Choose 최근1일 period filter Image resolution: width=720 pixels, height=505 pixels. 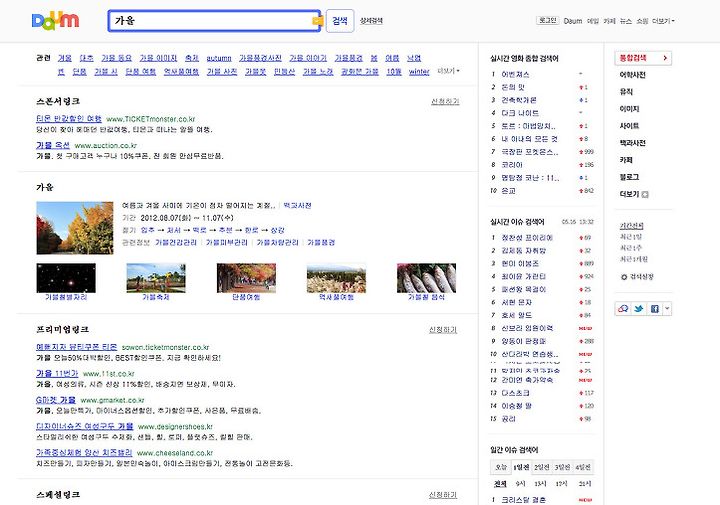click(630, 237)
